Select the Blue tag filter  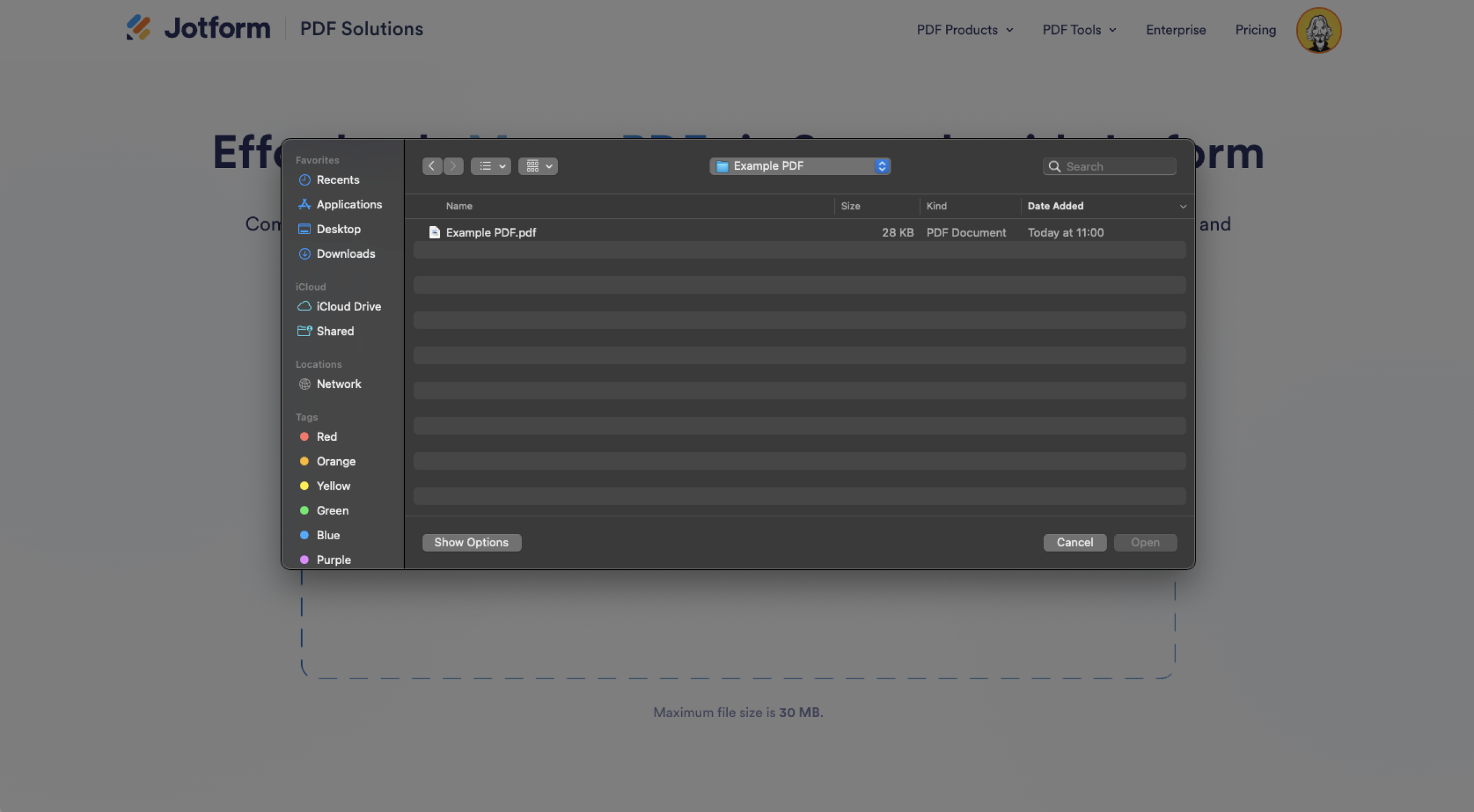(327, 535)
